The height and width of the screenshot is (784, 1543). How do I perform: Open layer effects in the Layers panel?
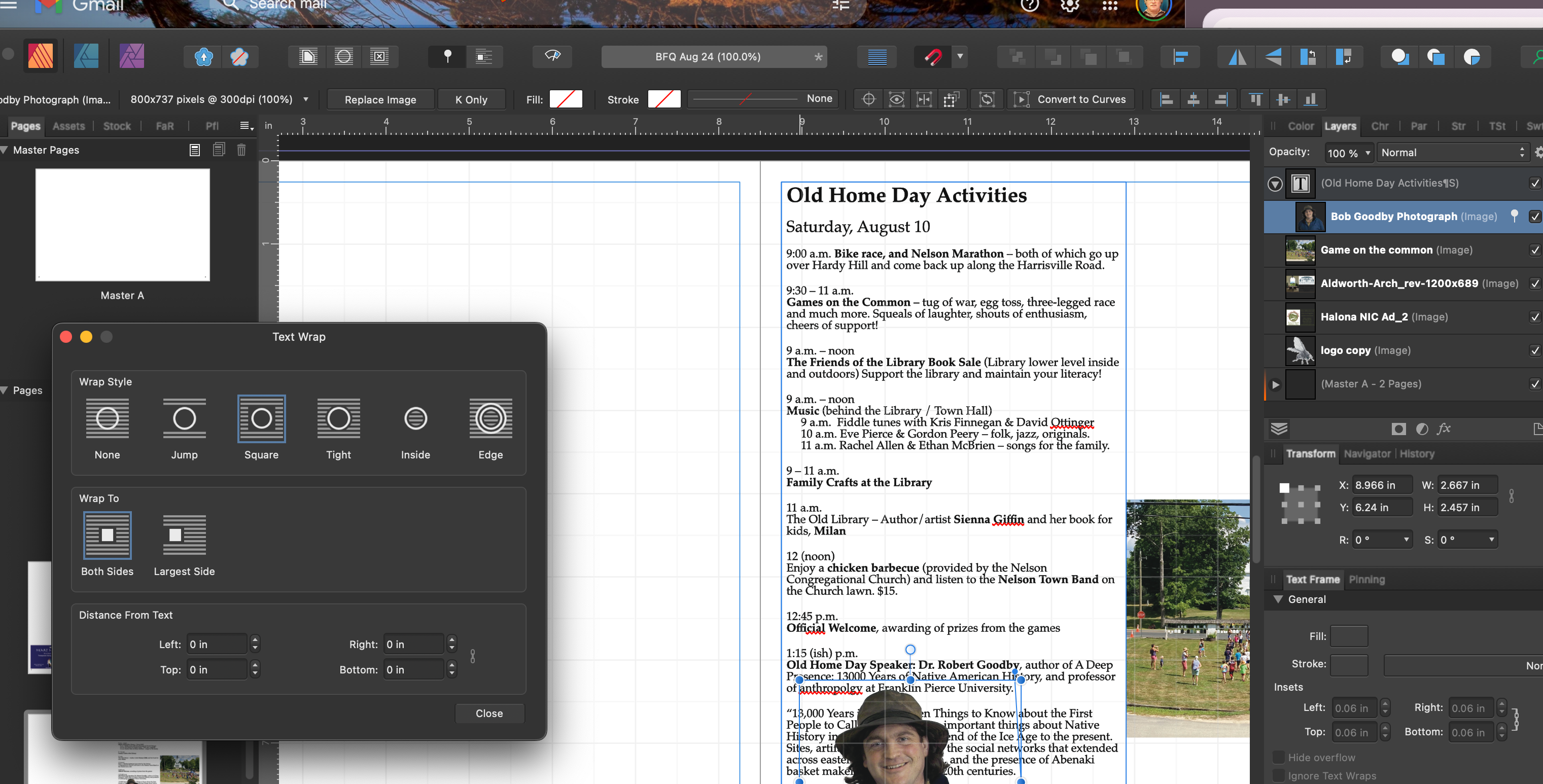1445,428
